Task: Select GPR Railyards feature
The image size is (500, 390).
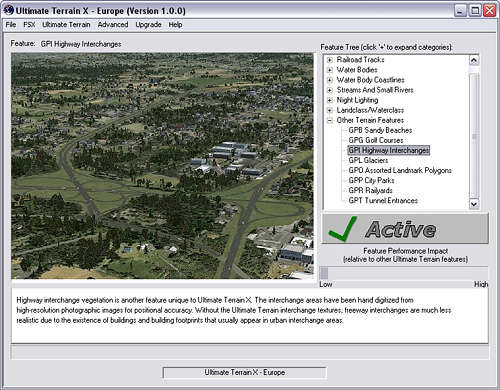Action: pos(370,190)
